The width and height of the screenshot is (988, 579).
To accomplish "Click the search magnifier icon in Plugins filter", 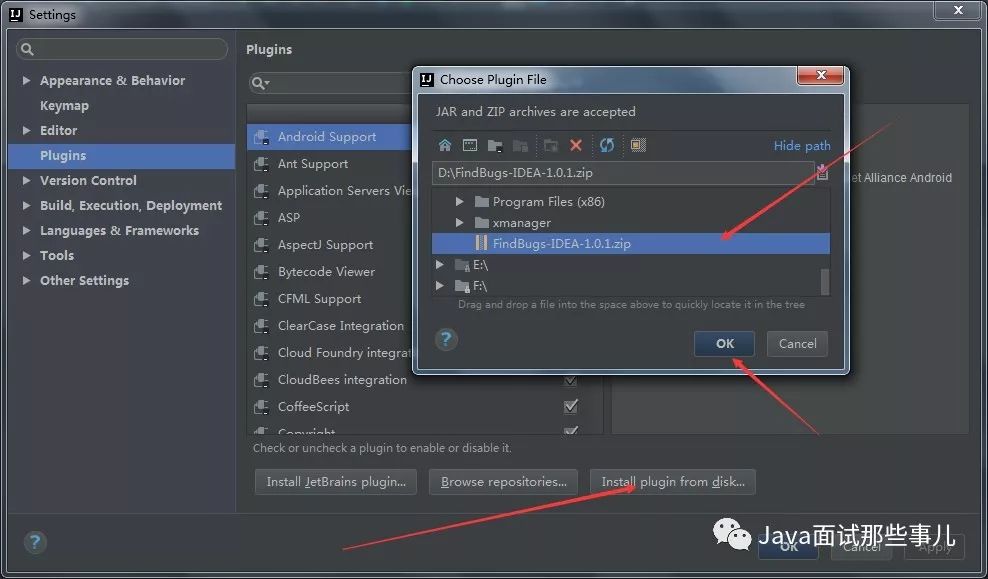I will pos(259,83).
